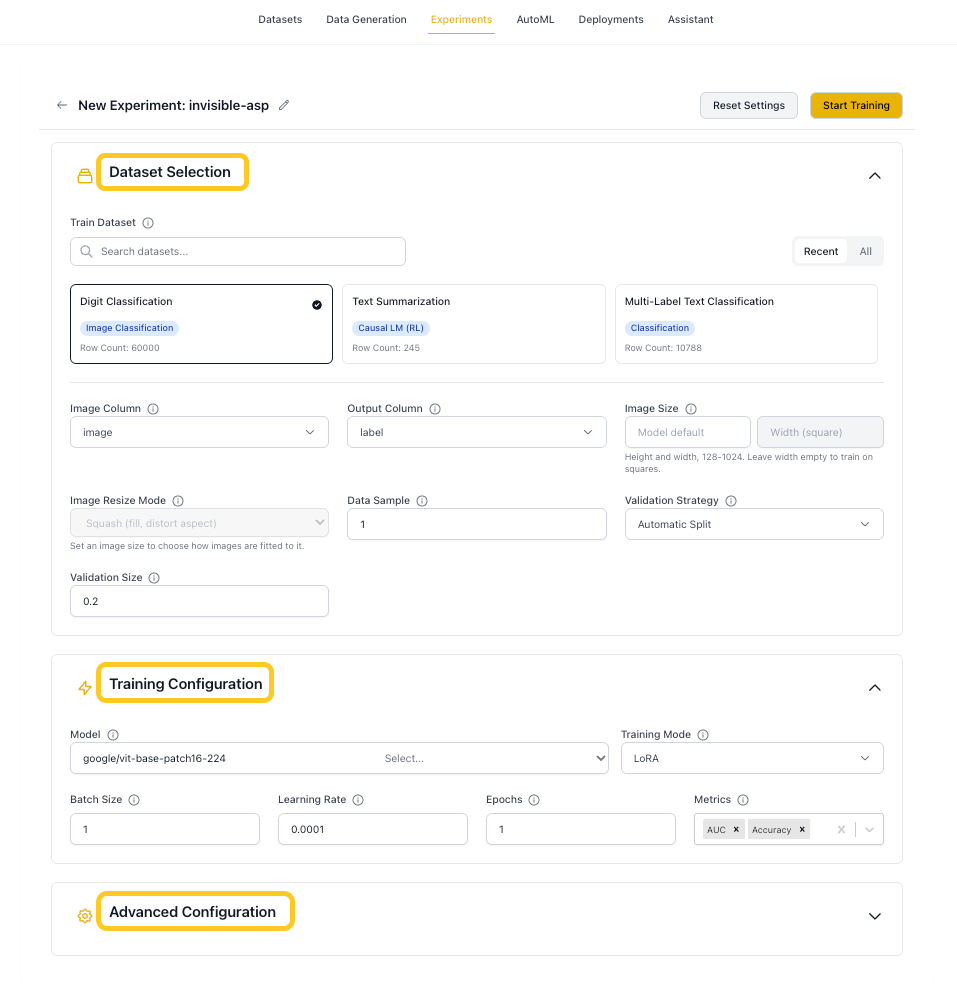
Task: Click info icon next to Train Dataset
Action: [148, 223]
